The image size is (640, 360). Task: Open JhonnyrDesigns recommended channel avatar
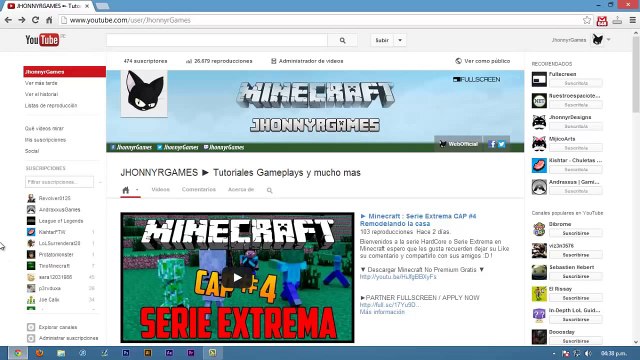[539, 122]
